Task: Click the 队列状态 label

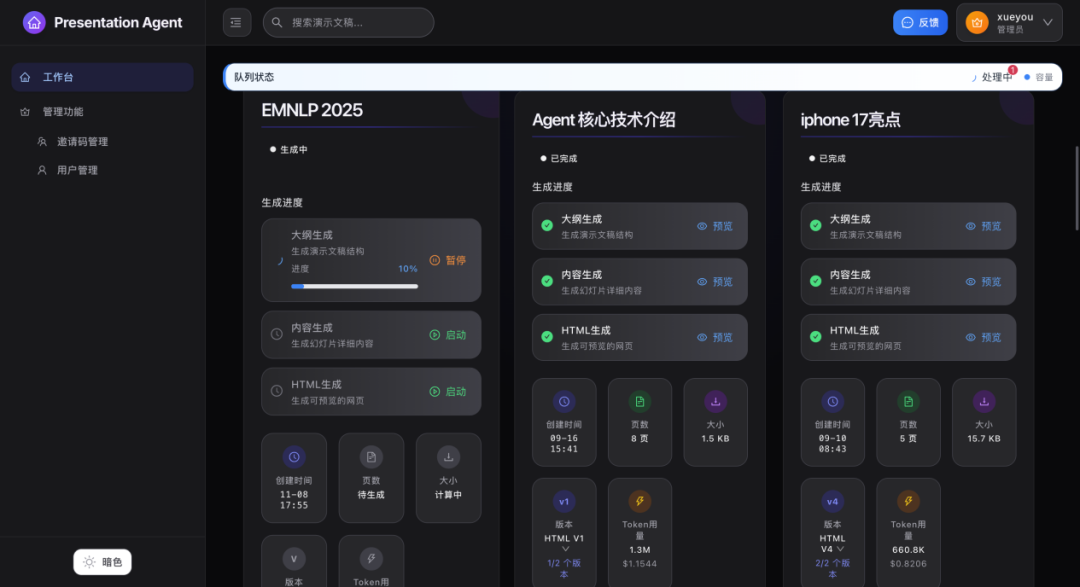Action: point(254,77)
